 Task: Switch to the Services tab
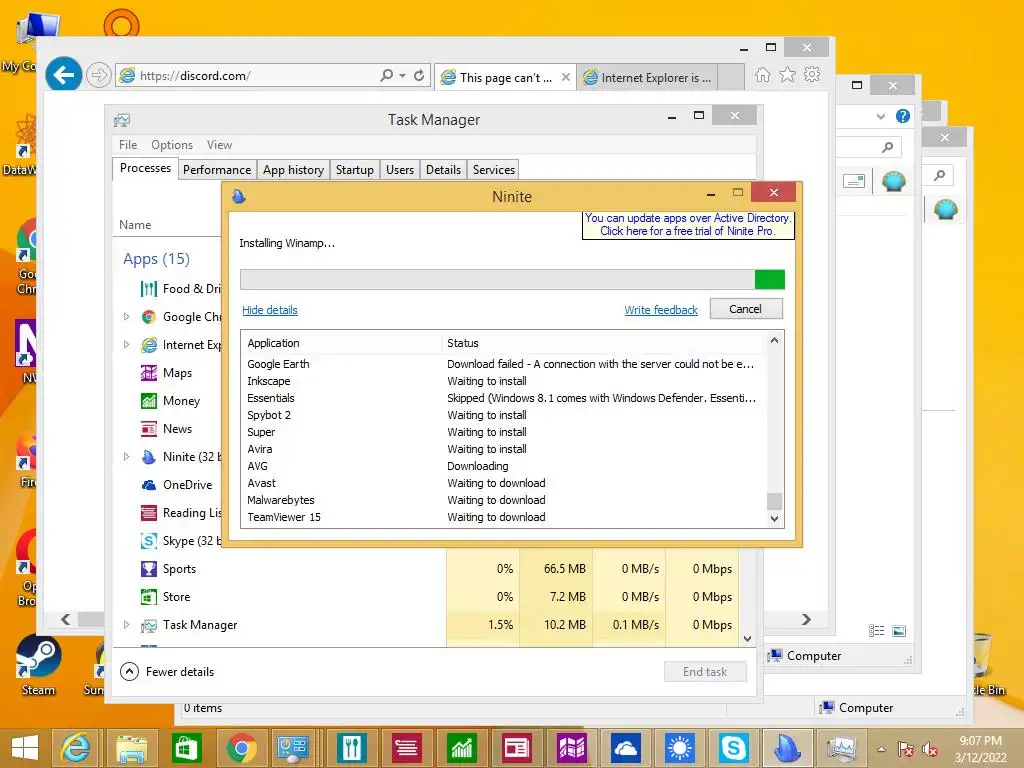494,170
